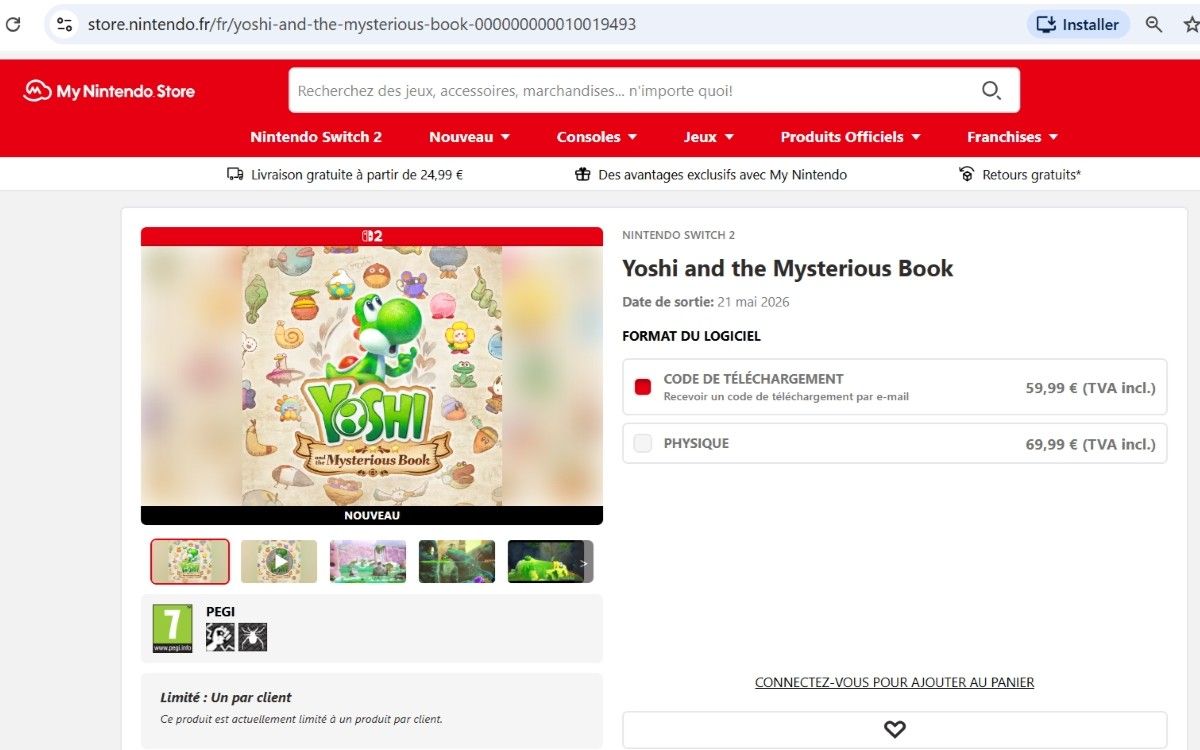
Task: Click the PEGI 7 age rating icon
Action: click(171, 626)
